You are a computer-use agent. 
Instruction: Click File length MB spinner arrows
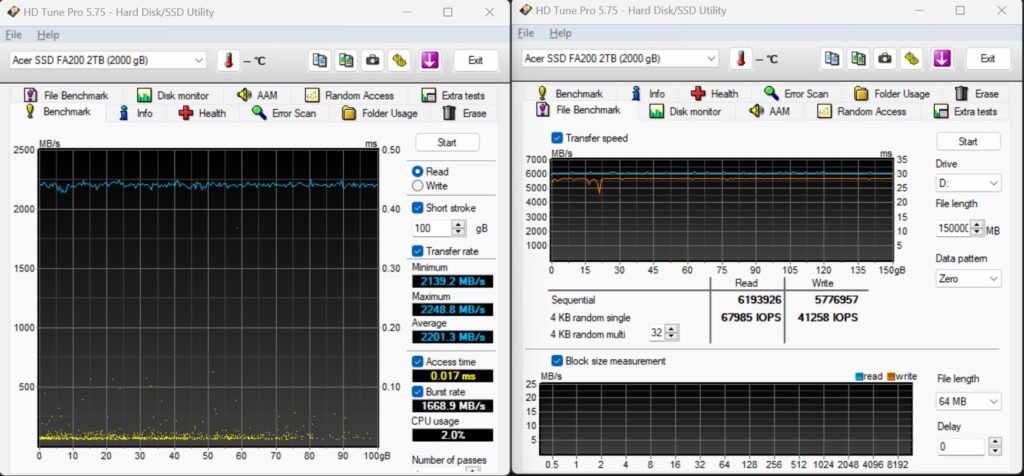tap(977, 229)
